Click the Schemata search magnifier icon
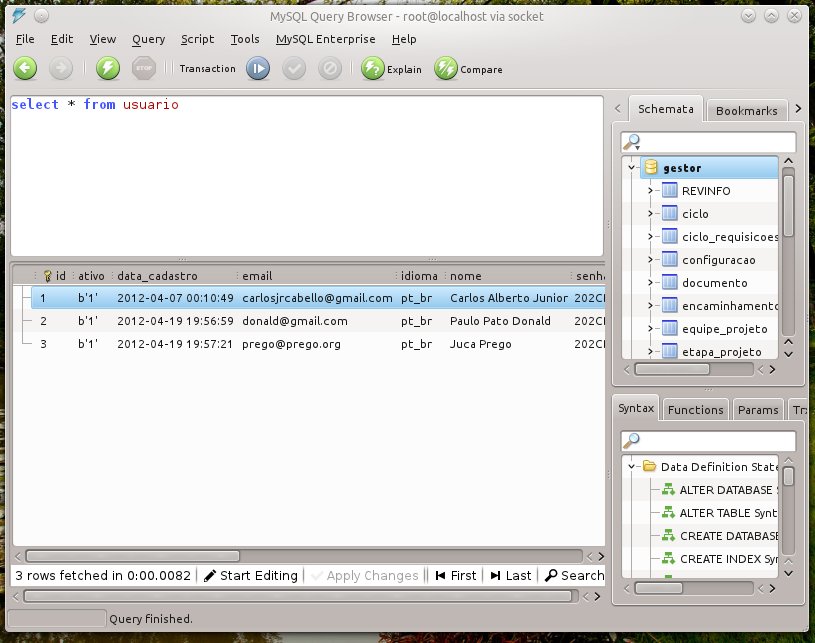815x643 pixels. coord(632,141)
